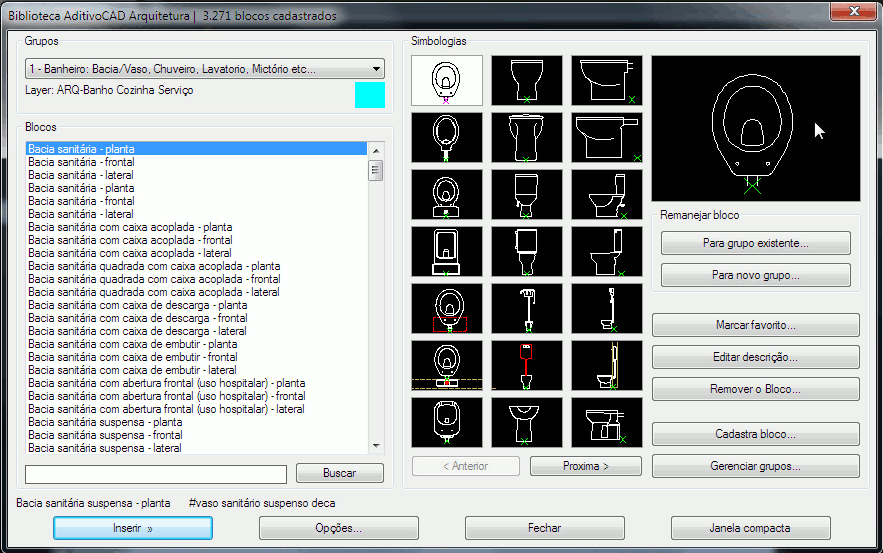Viewport: 883px width, 553px height.
Task: Select 'Bacia sanitária com caixa acoplada - lateral'
Action: pos(197,253)
